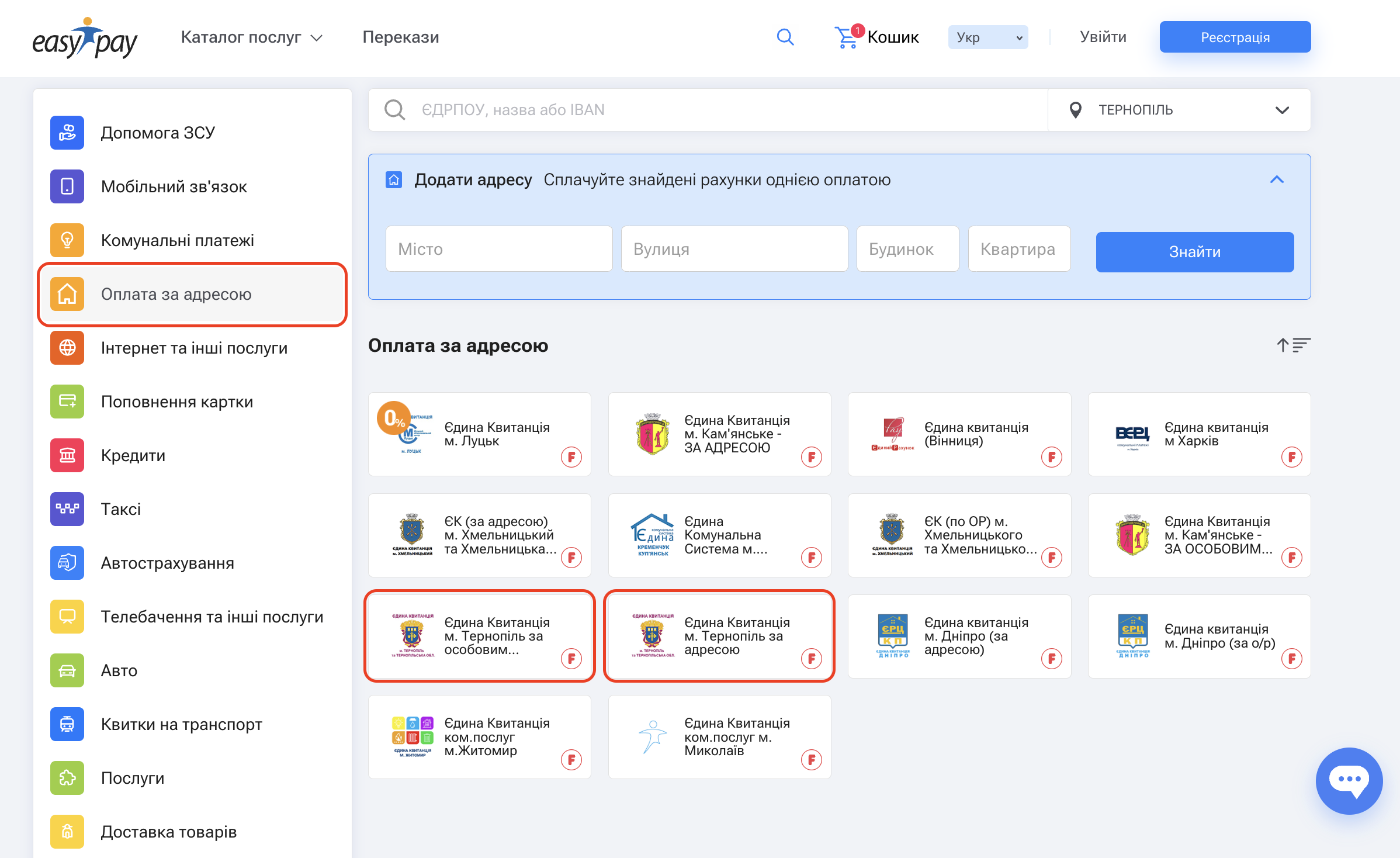
Task: Click the Послуги puzzle icon
Action: 67,778
